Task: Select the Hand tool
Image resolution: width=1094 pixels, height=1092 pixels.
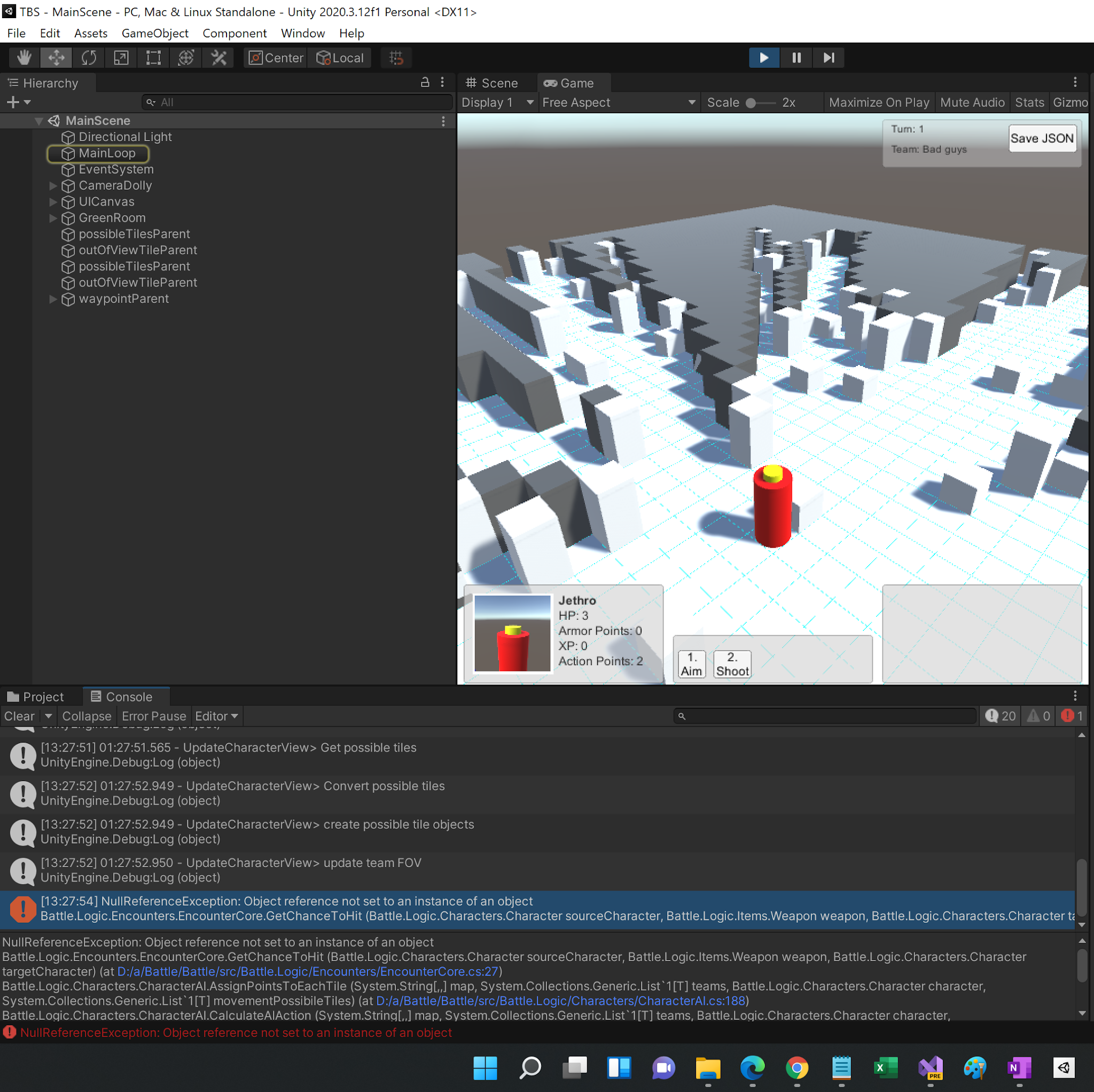Action: 23,57
